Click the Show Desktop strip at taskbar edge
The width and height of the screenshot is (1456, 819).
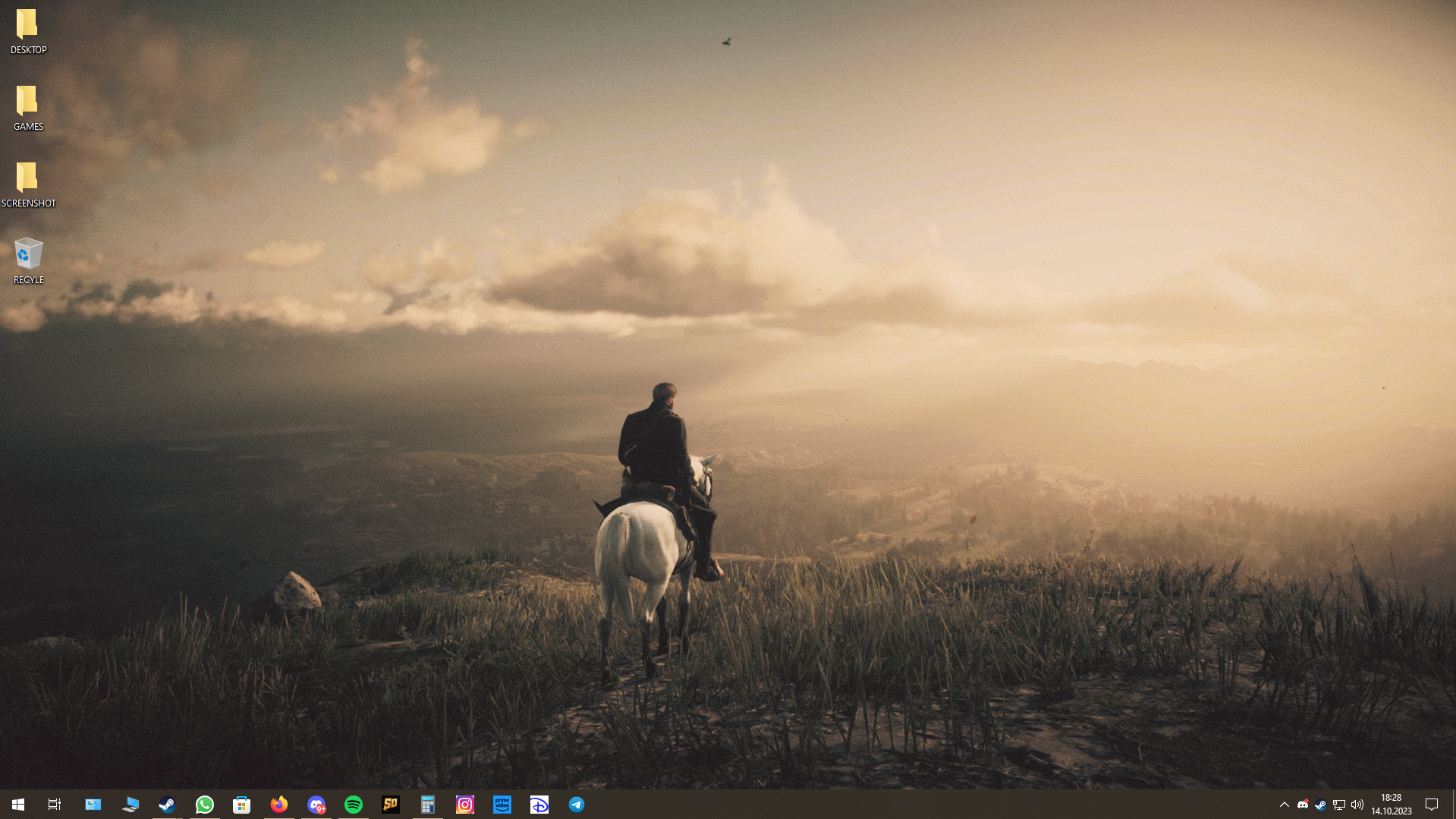tap(1453, 805)
